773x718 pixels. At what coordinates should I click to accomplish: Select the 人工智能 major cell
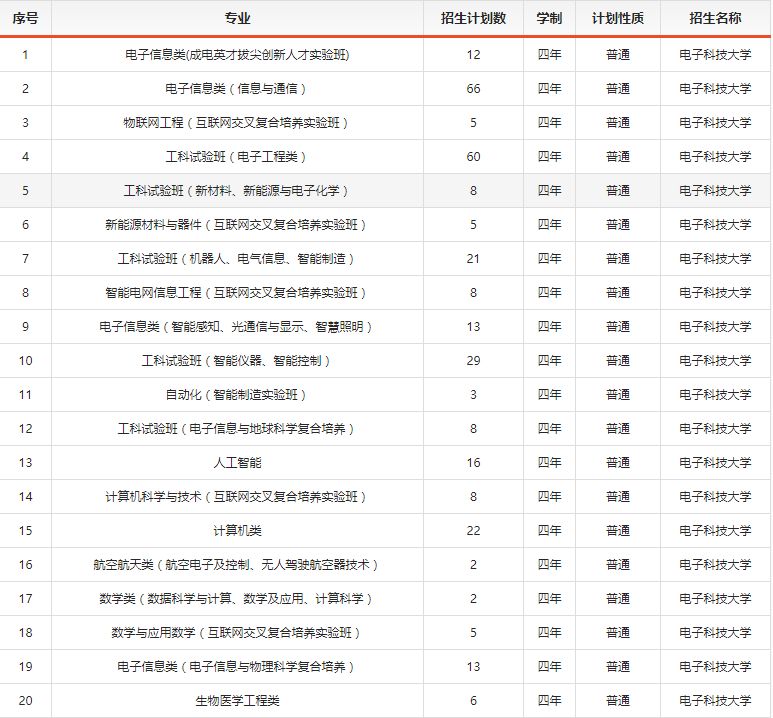point(237,463)
